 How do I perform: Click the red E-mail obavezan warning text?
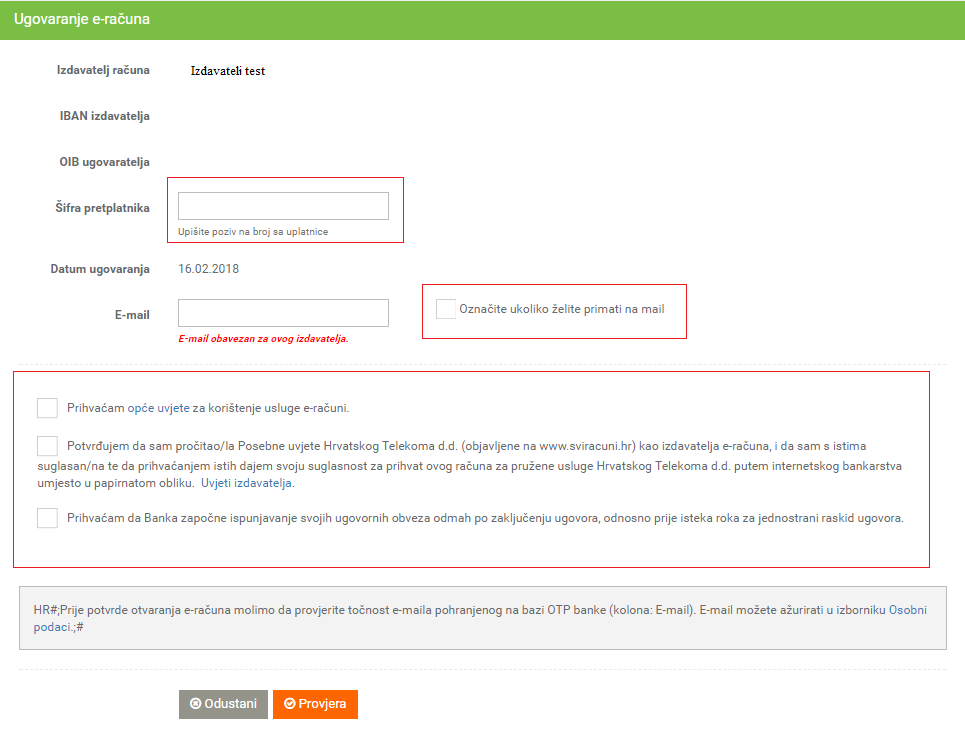tap(263, 339)
